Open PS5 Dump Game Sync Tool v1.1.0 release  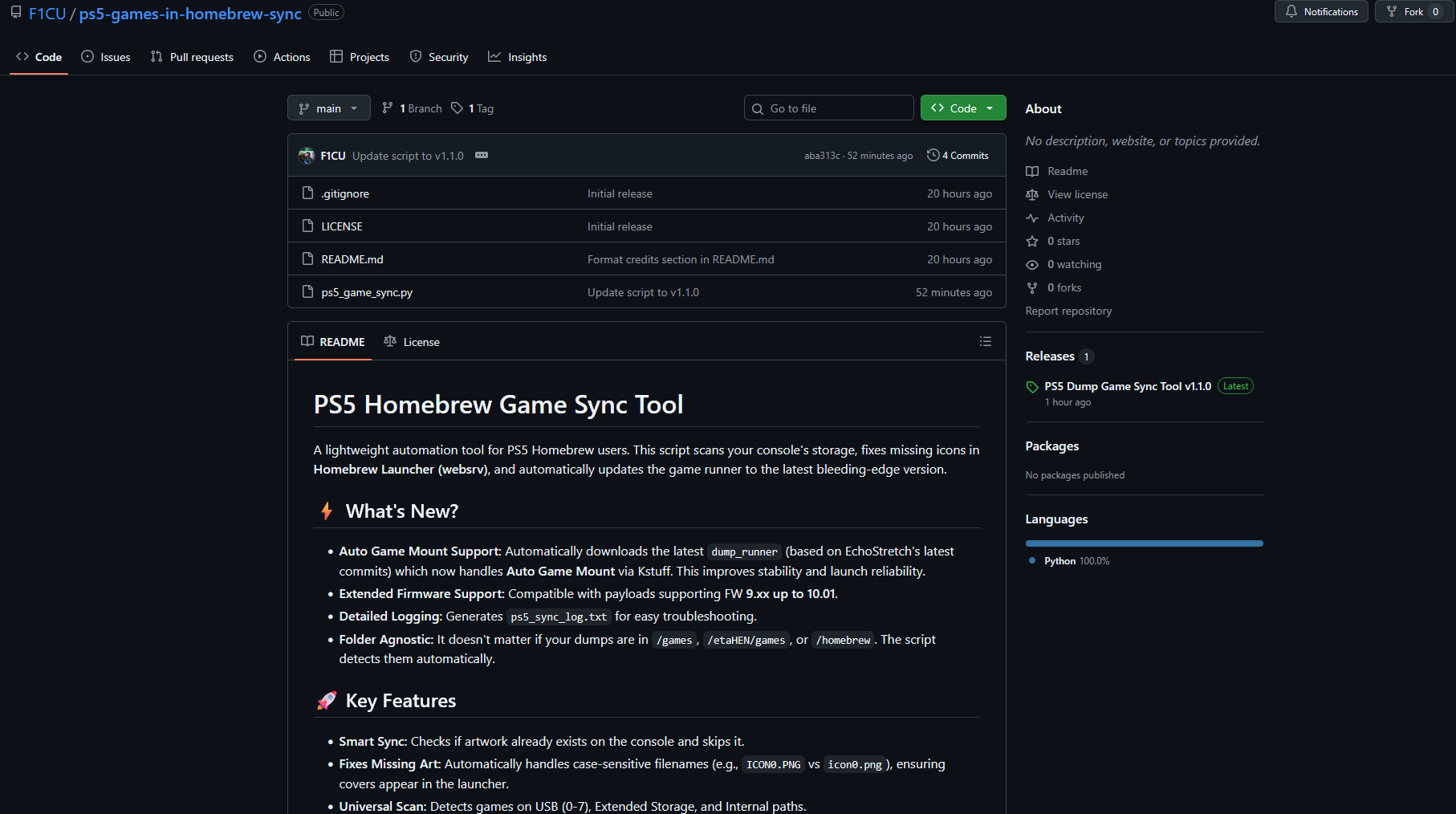click(1128, 386)
